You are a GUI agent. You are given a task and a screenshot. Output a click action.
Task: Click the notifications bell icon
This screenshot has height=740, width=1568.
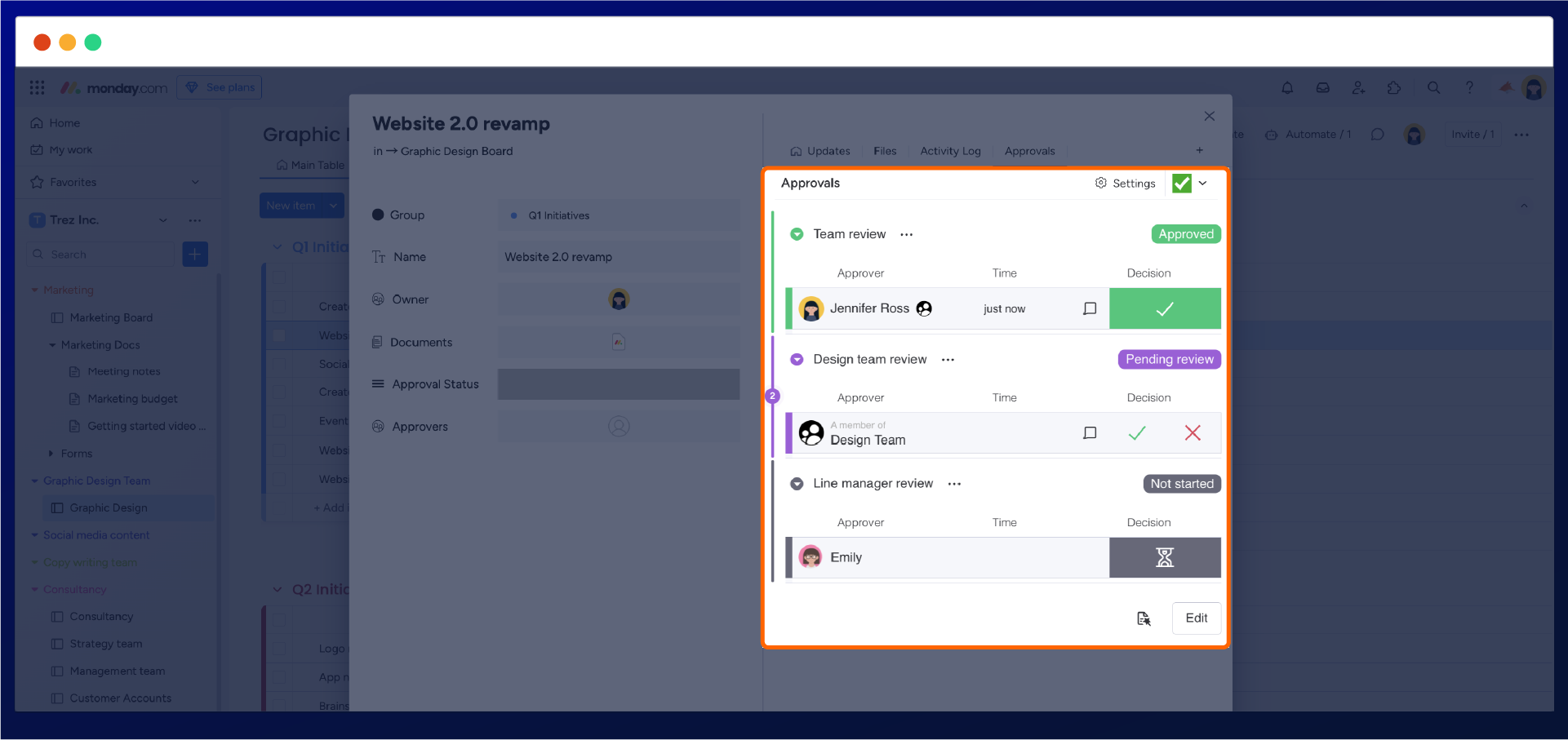pos(1287,88)
